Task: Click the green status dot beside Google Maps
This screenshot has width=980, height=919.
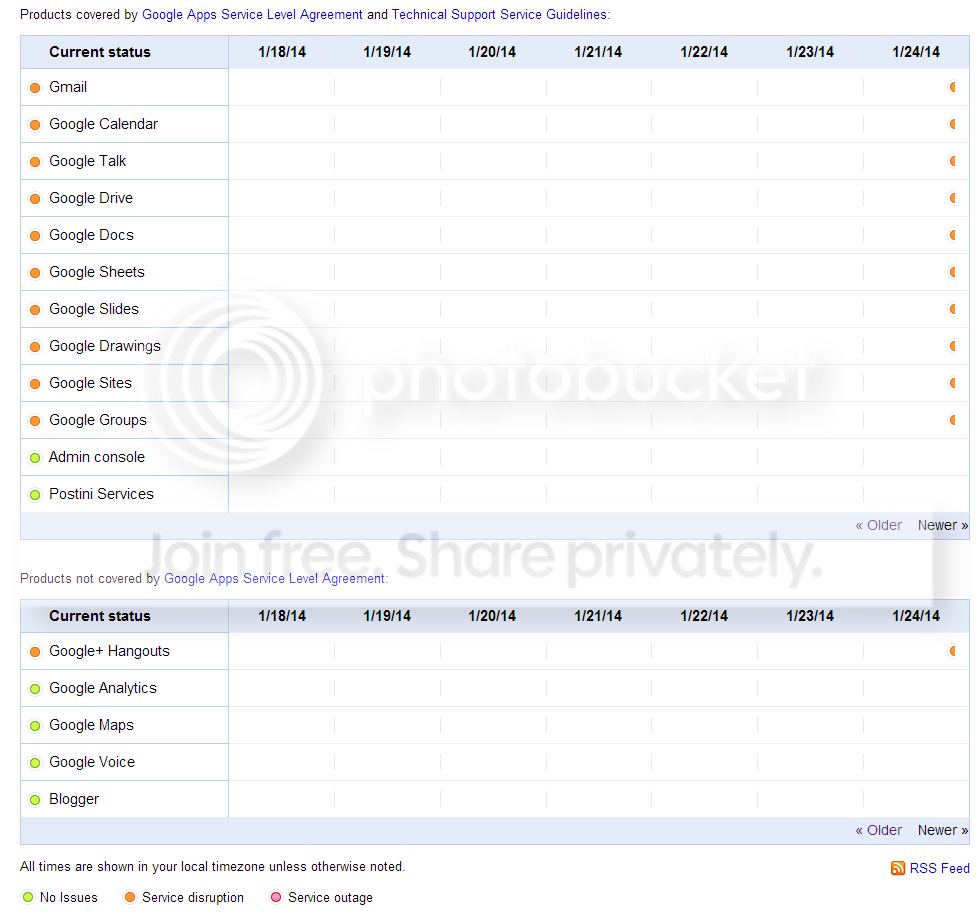Action: 35,725
